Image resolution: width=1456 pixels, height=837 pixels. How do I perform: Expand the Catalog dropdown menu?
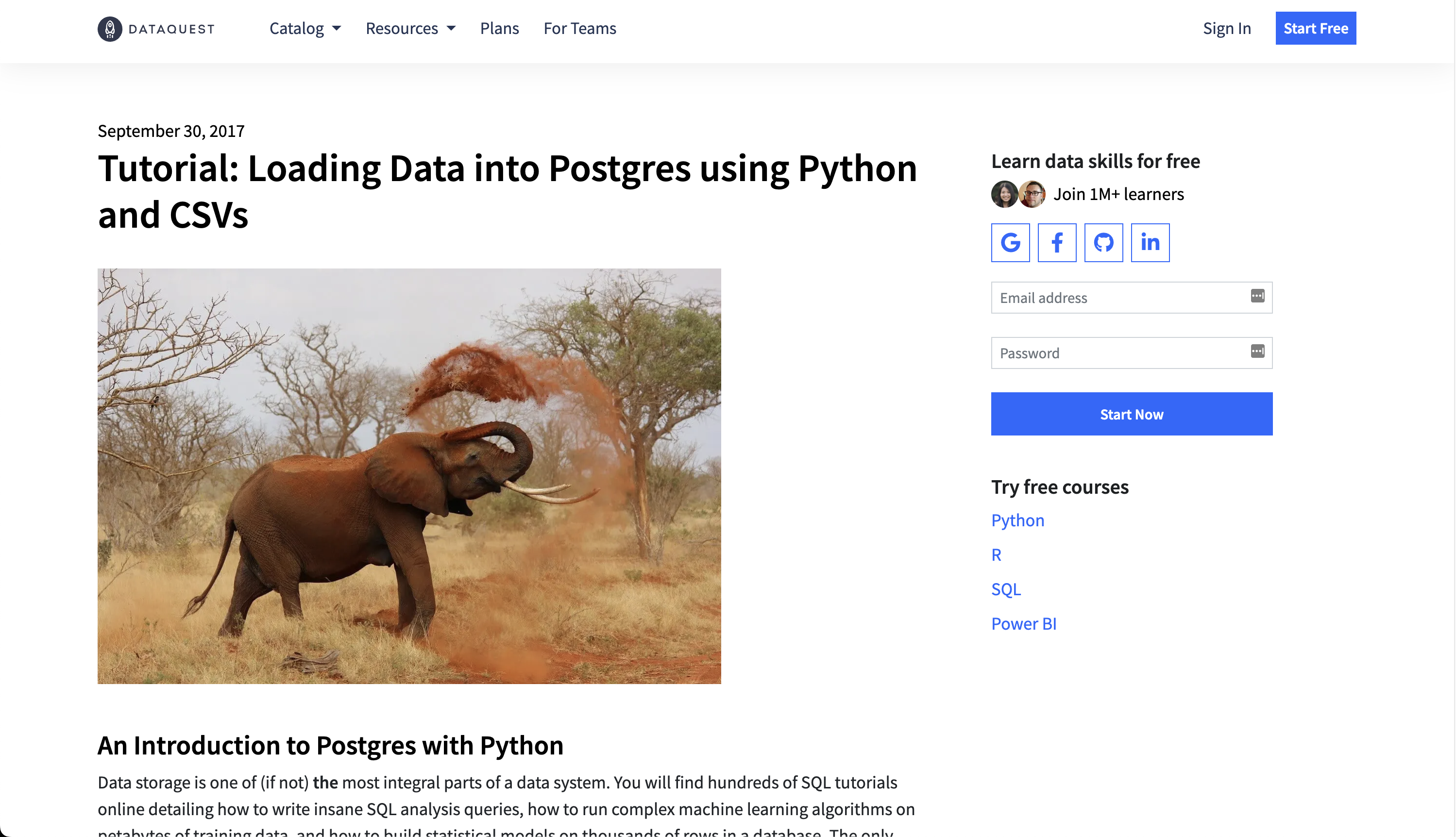click(305, 29)
